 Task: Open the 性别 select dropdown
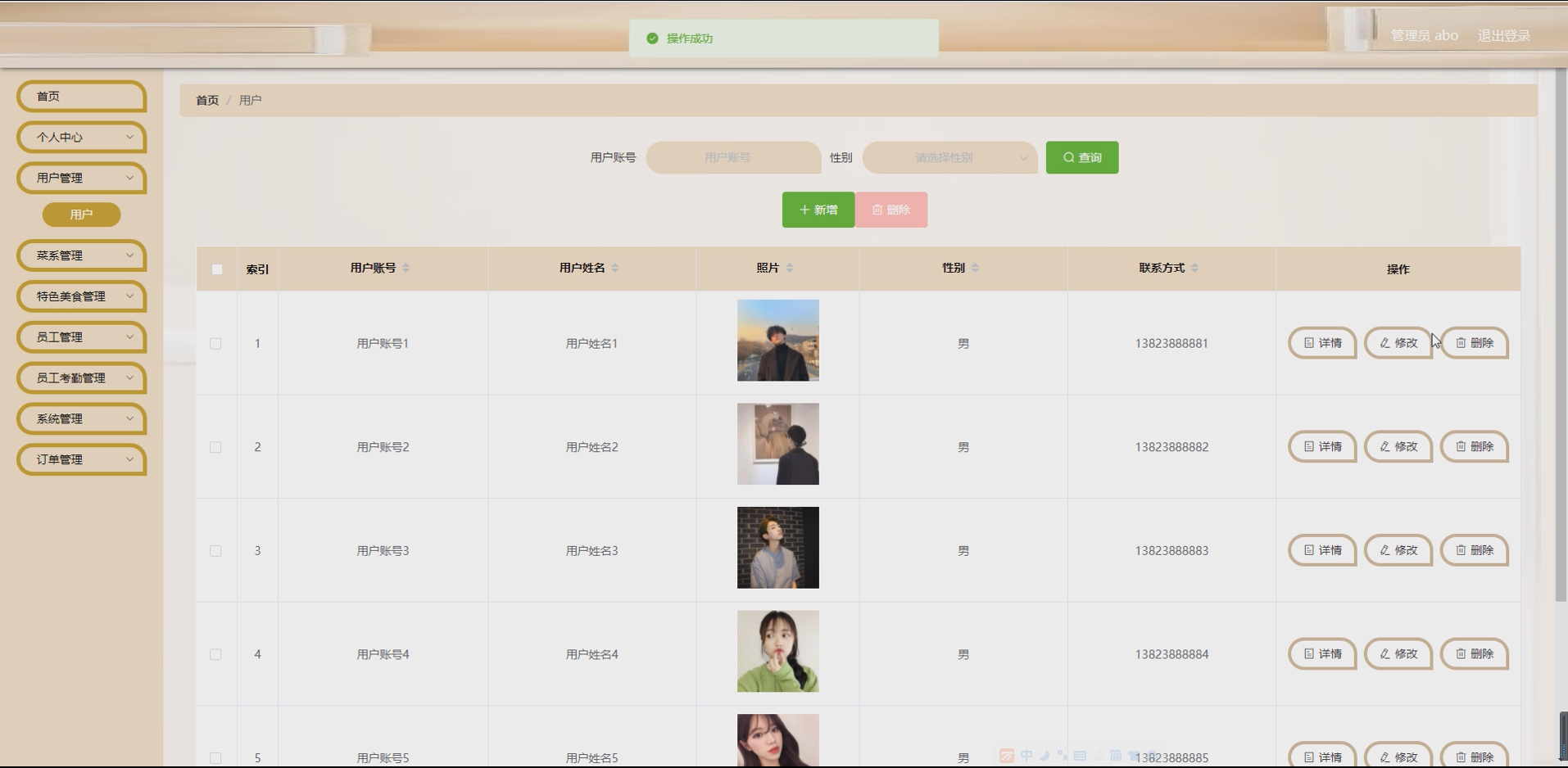pyautogui.click(x=949, y=157)
